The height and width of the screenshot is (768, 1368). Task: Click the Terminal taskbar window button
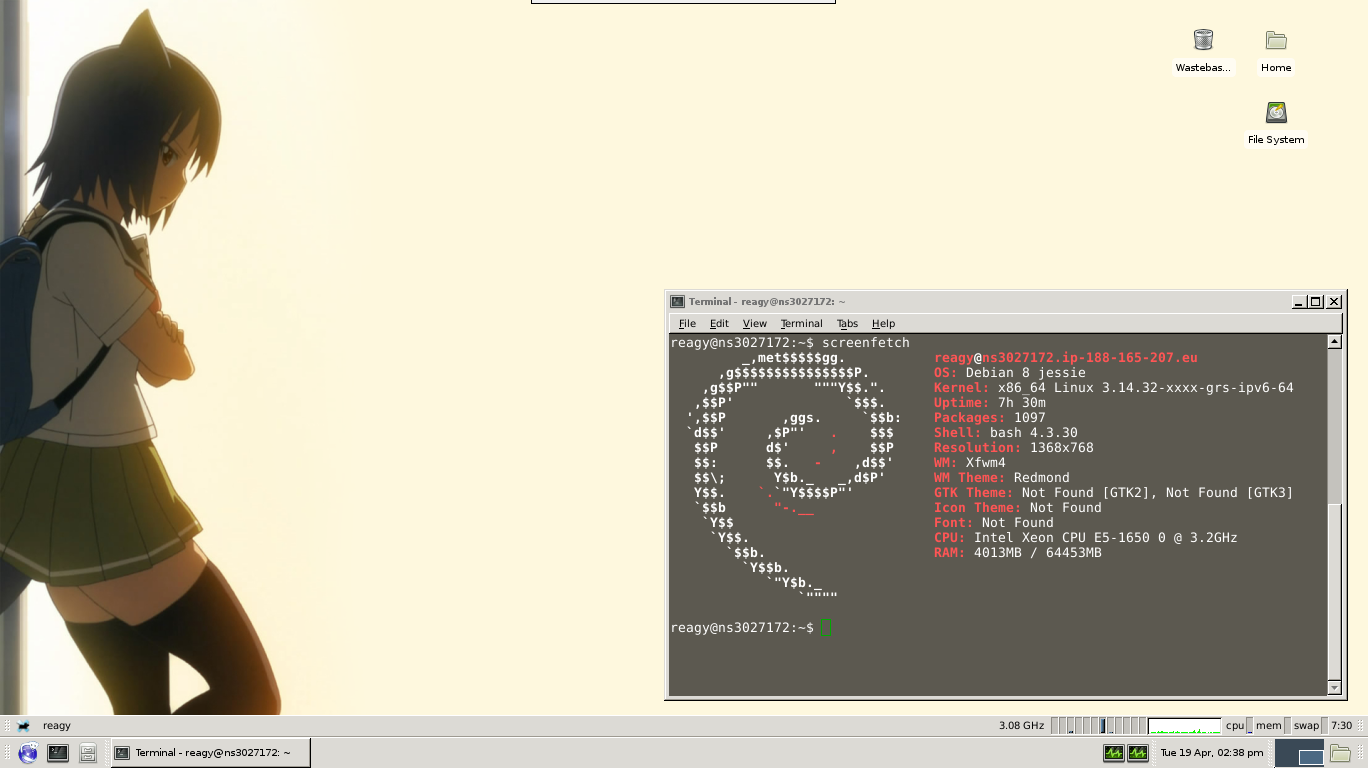tap(210, 753)
